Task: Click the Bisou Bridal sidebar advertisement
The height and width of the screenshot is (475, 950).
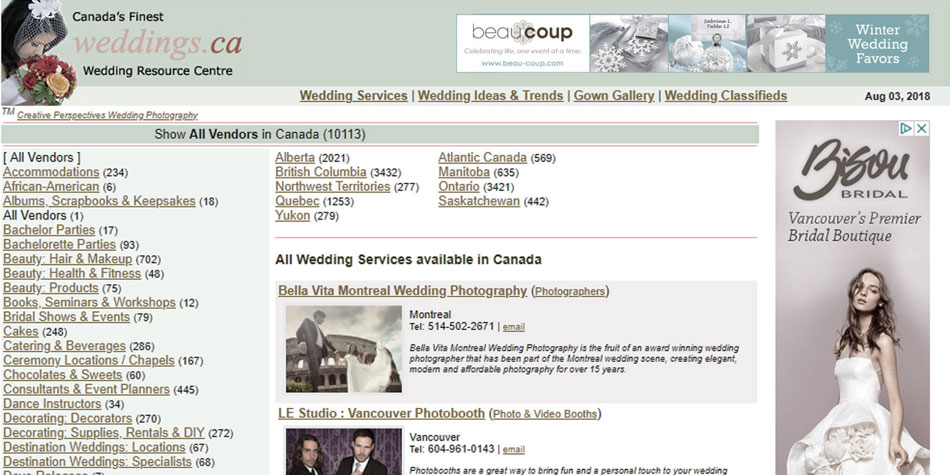Action: click(852, 297)
